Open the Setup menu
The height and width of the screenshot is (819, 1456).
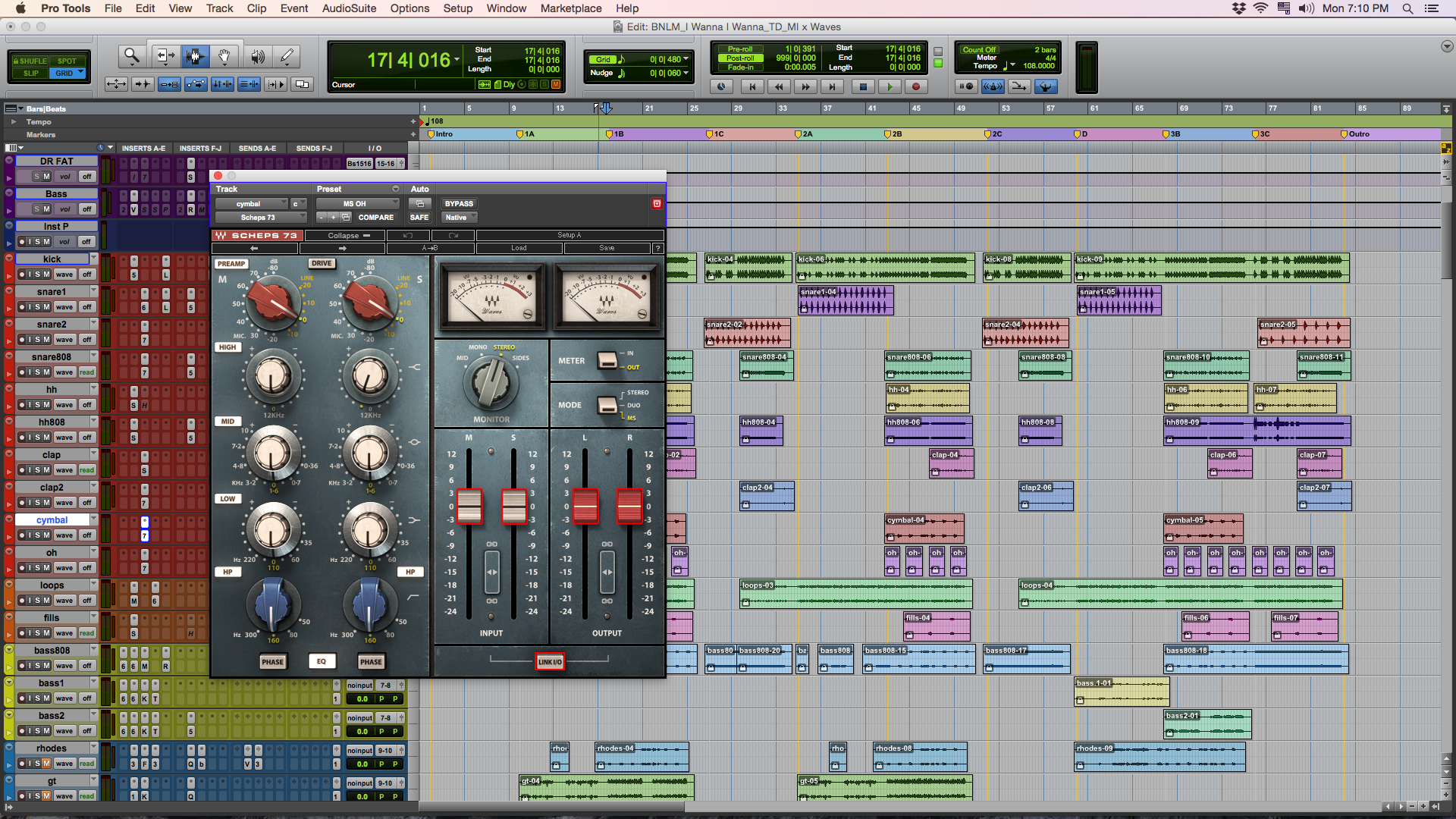(x=457, y=8)
